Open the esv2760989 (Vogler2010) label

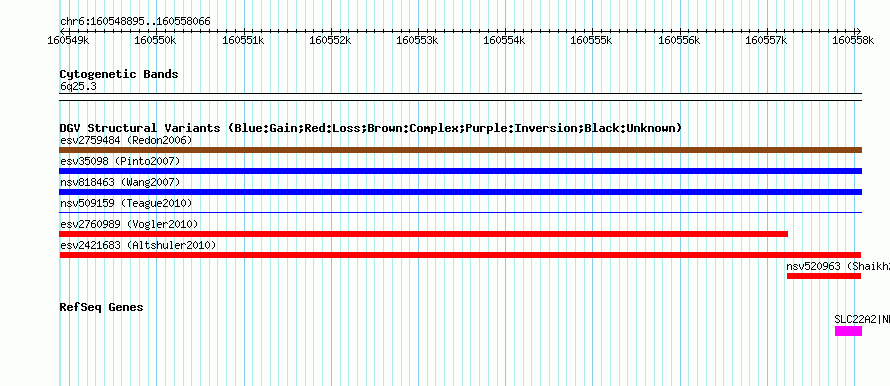coord(129,224)
